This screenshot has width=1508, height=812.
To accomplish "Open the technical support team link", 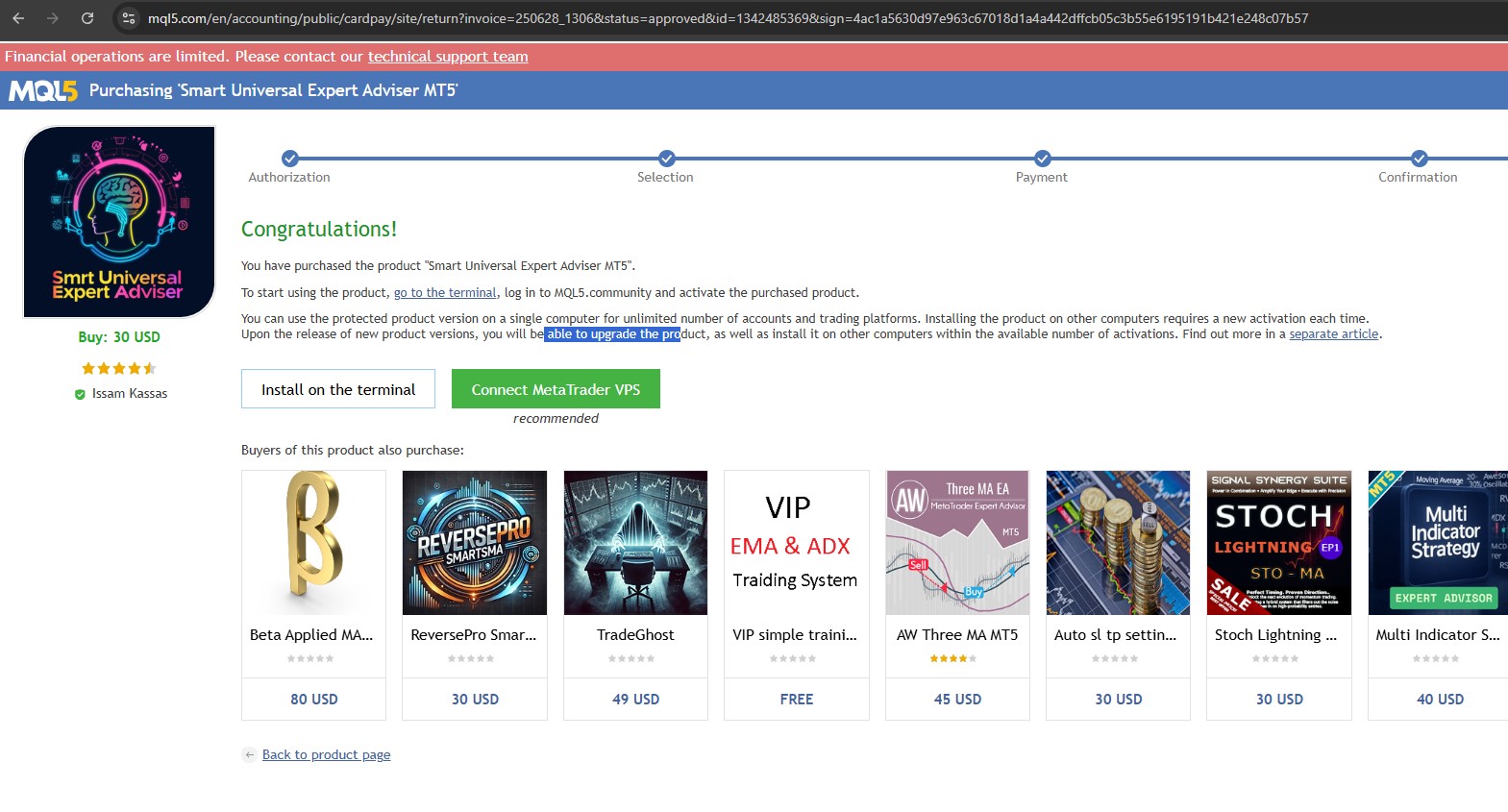I will [448, 56].
